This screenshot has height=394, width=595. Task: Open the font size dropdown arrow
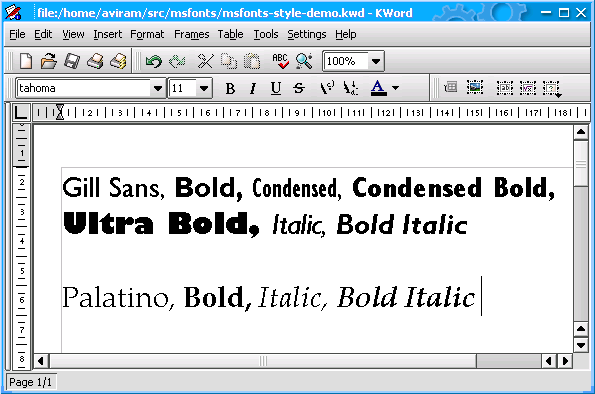(x=204, y=88)
